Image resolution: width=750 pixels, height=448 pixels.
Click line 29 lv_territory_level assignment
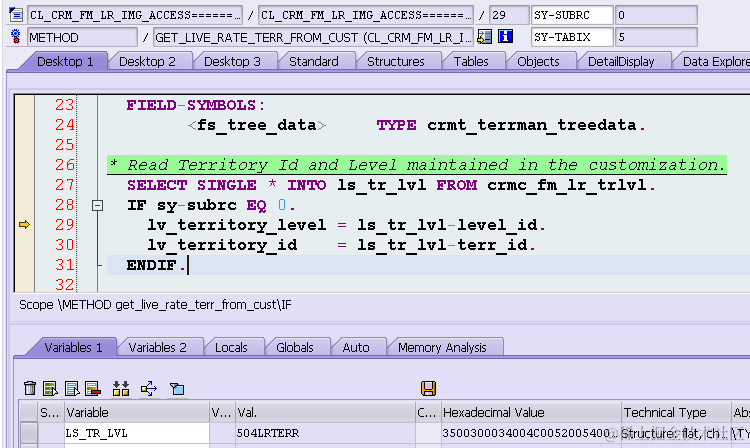346,225
